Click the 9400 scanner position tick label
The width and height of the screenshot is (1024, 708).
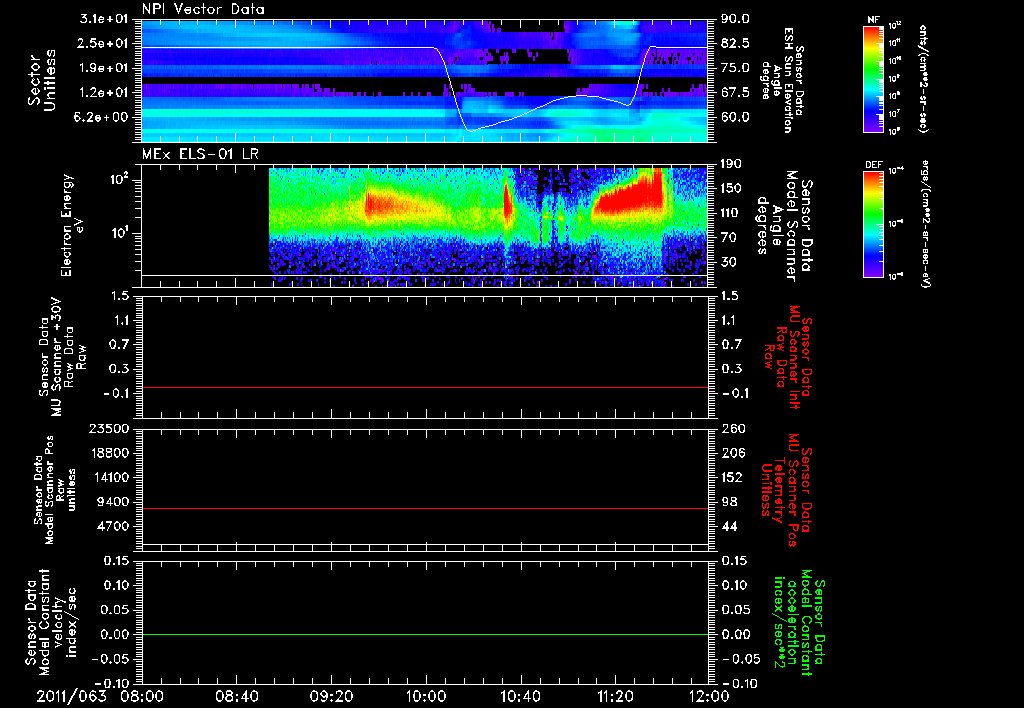tap(112, 502)
